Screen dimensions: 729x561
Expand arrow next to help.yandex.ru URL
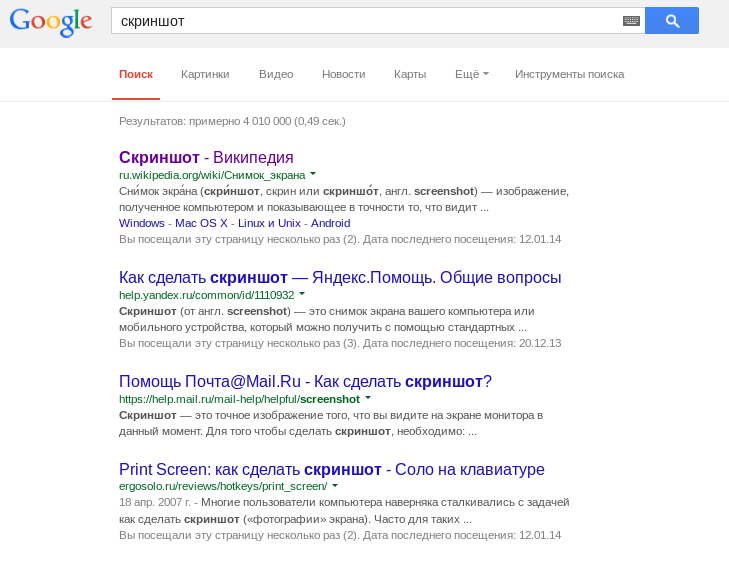click(x=302, y=294)
